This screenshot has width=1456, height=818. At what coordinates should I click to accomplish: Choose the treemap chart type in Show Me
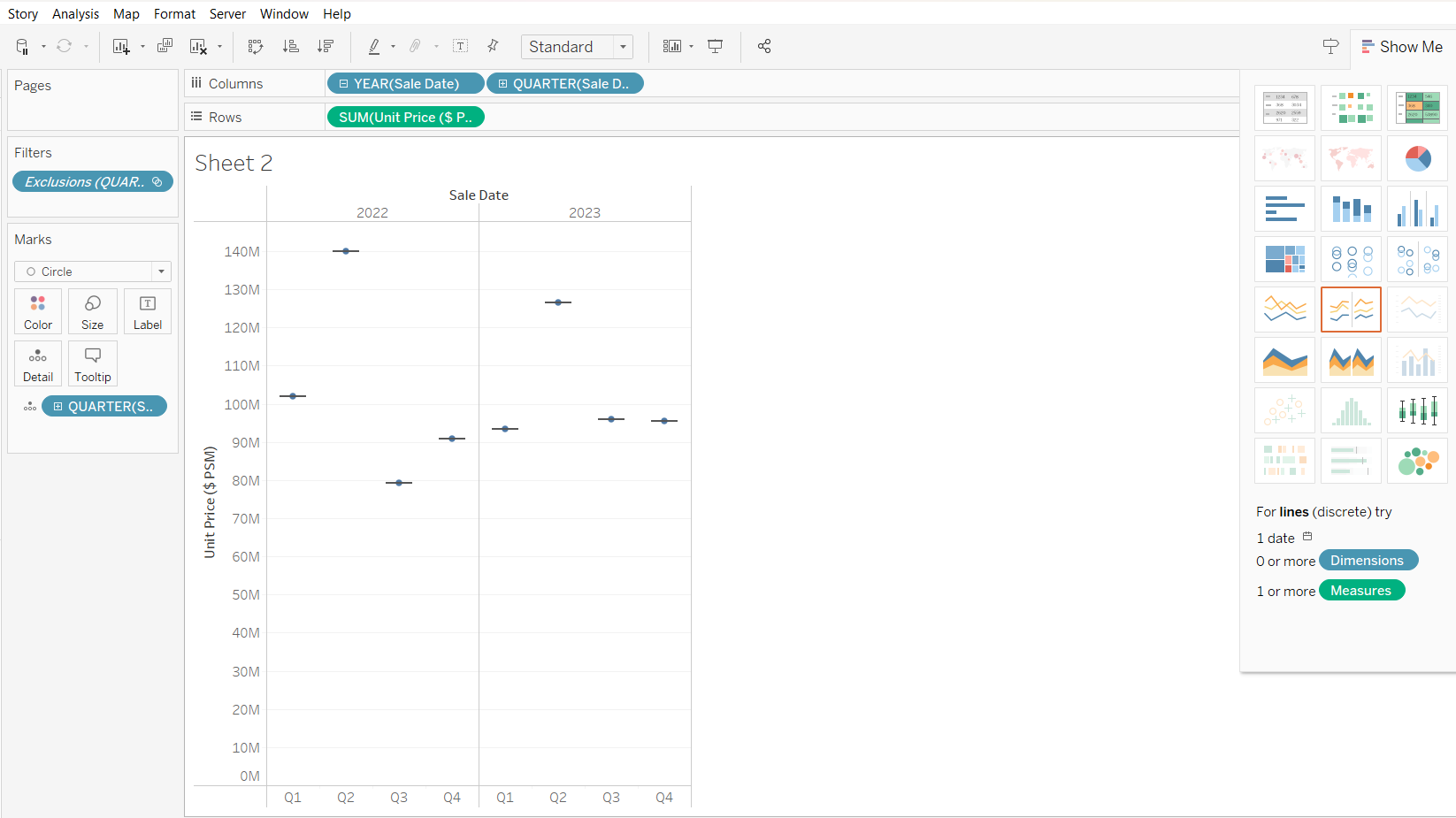[1284, 259]
